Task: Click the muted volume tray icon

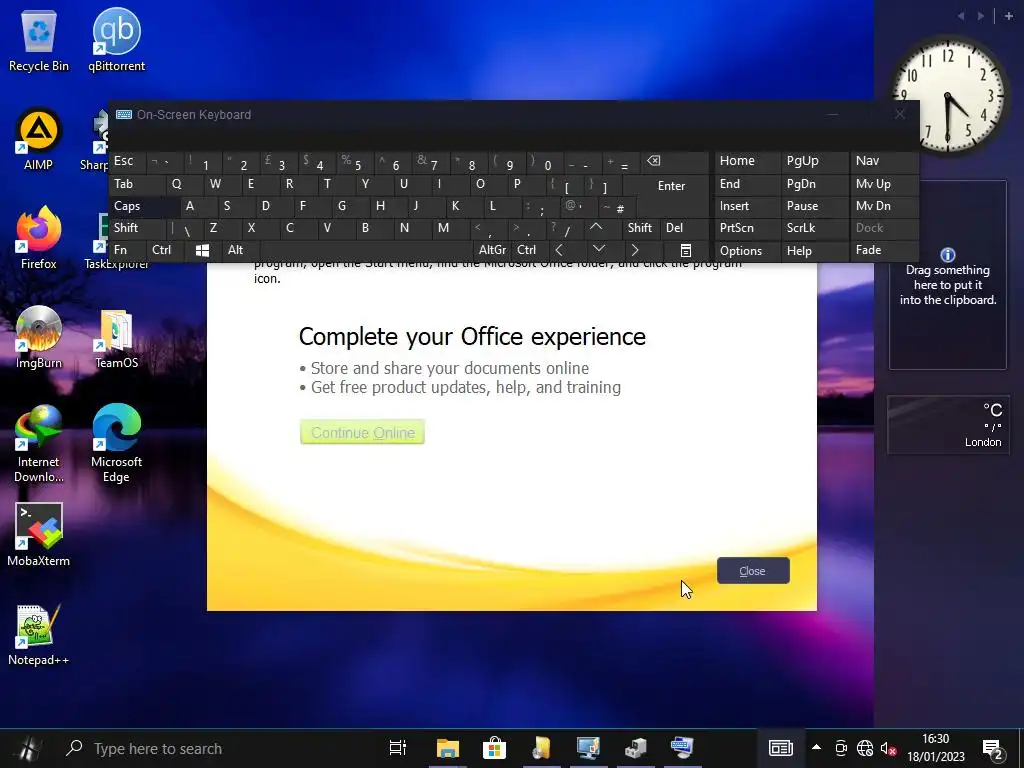Action: [x=888, y=748]
